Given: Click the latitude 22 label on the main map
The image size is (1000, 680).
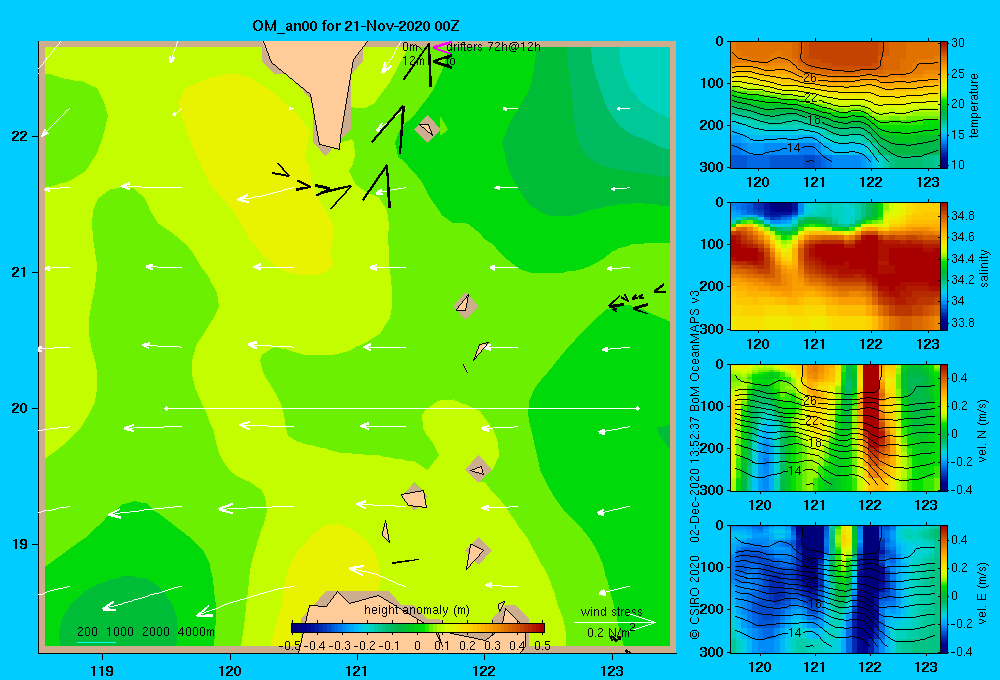Looking at the screenshot, I should pyautogui.click(x=20, y=136).
